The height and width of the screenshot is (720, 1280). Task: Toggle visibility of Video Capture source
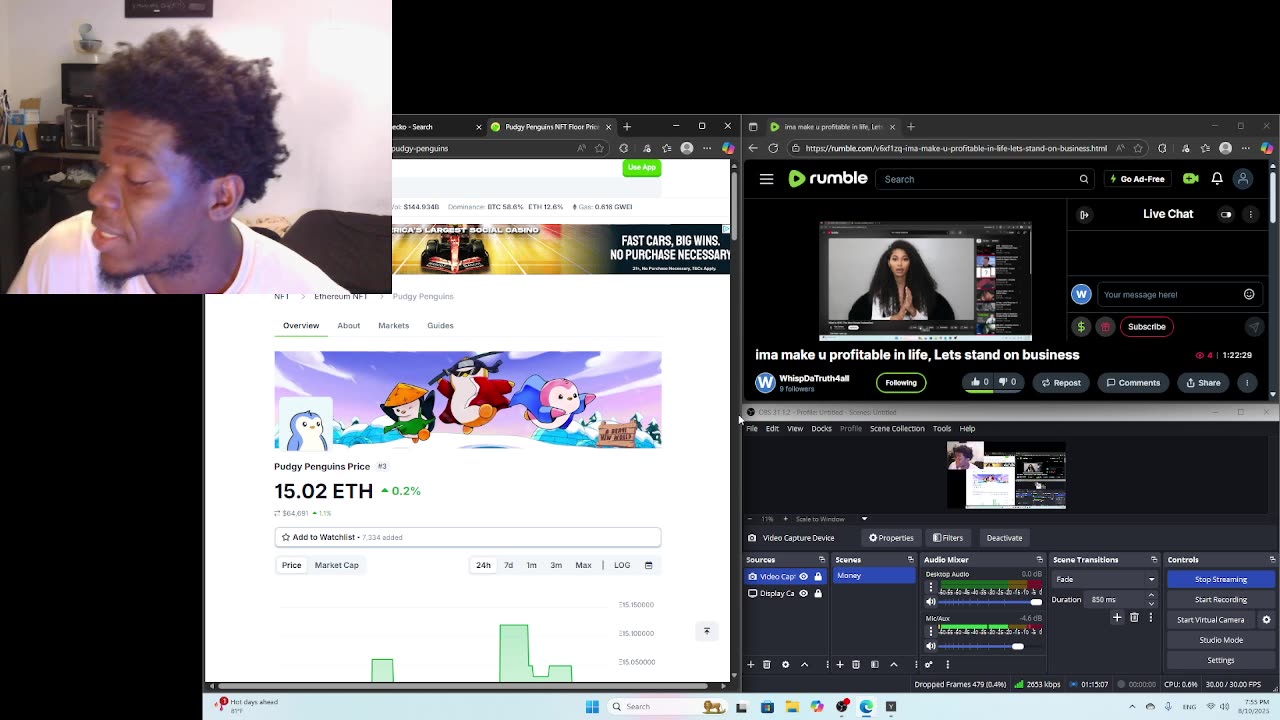click(803, 576)
